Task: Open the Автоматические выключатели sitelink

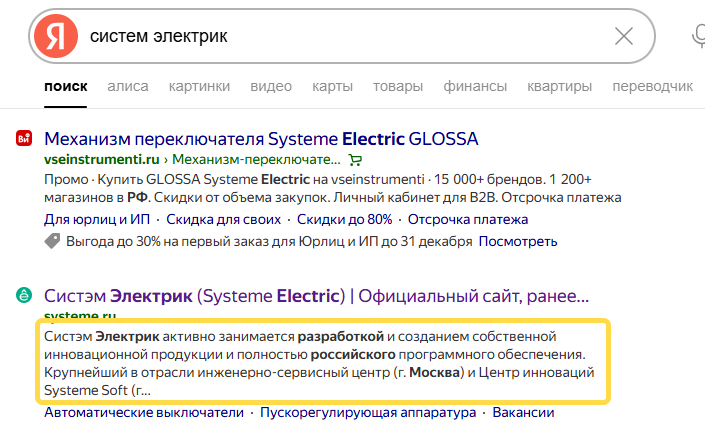Action: coord(144,412)
